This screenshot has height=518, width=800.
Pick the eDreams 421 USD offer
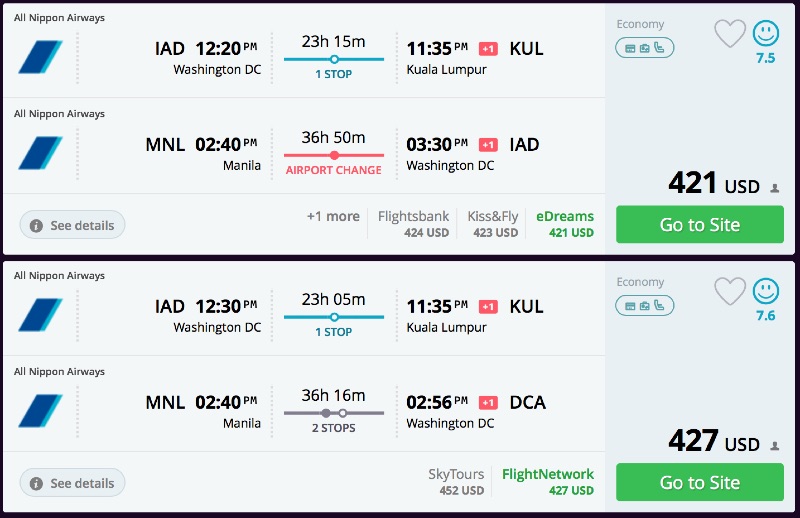coord(565,224)
